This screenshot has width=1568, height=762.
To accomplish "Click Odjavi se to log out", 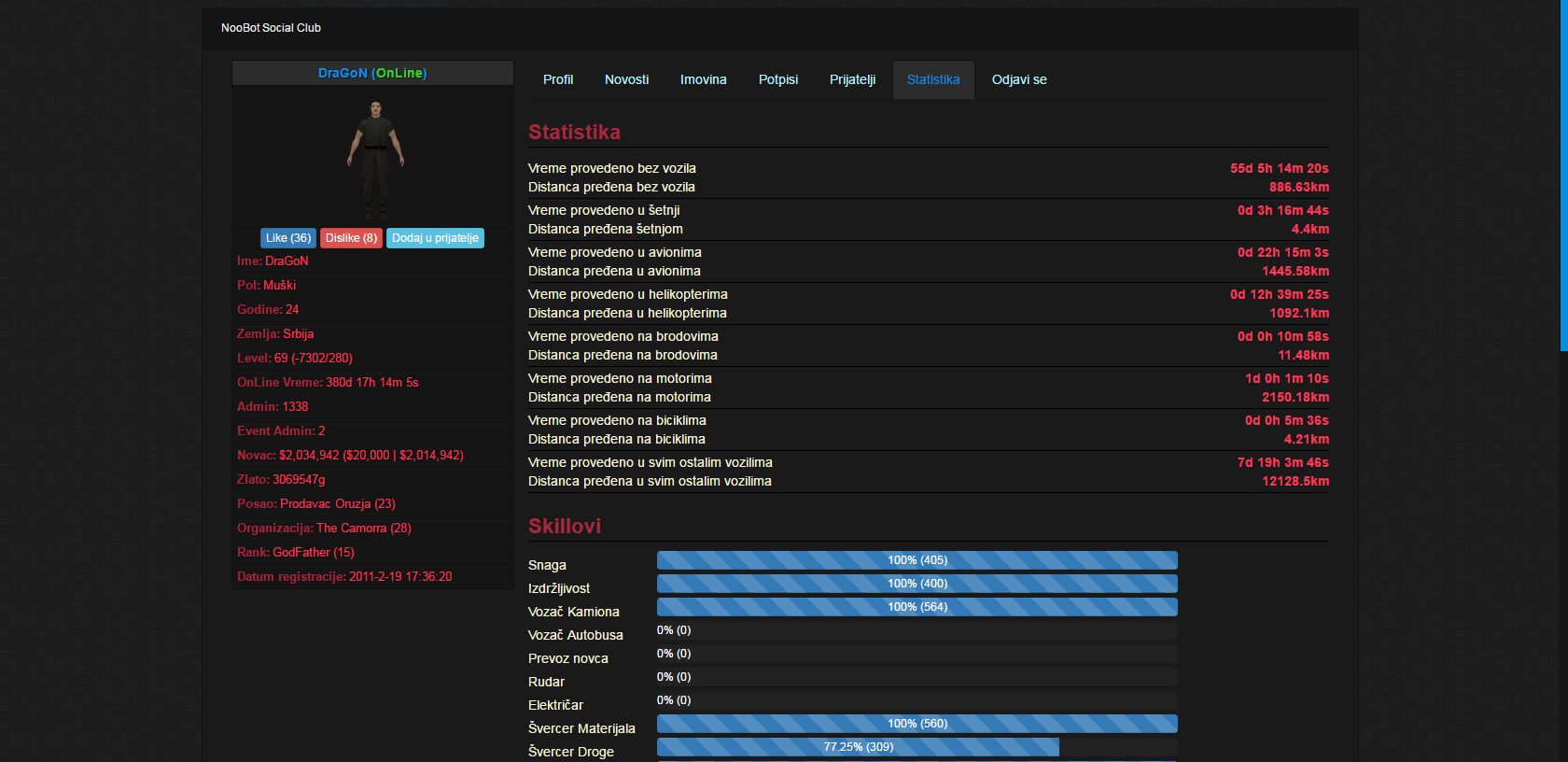I will click(x=1018, y=79).
